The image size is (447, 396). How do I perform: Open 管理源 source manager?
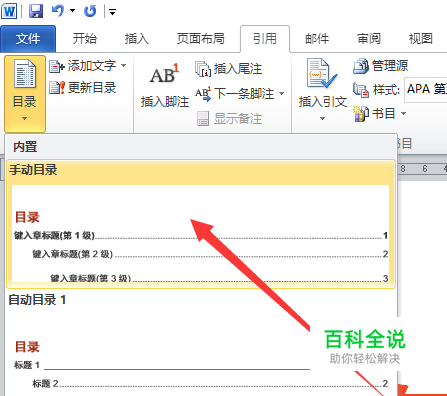(381, 66)
